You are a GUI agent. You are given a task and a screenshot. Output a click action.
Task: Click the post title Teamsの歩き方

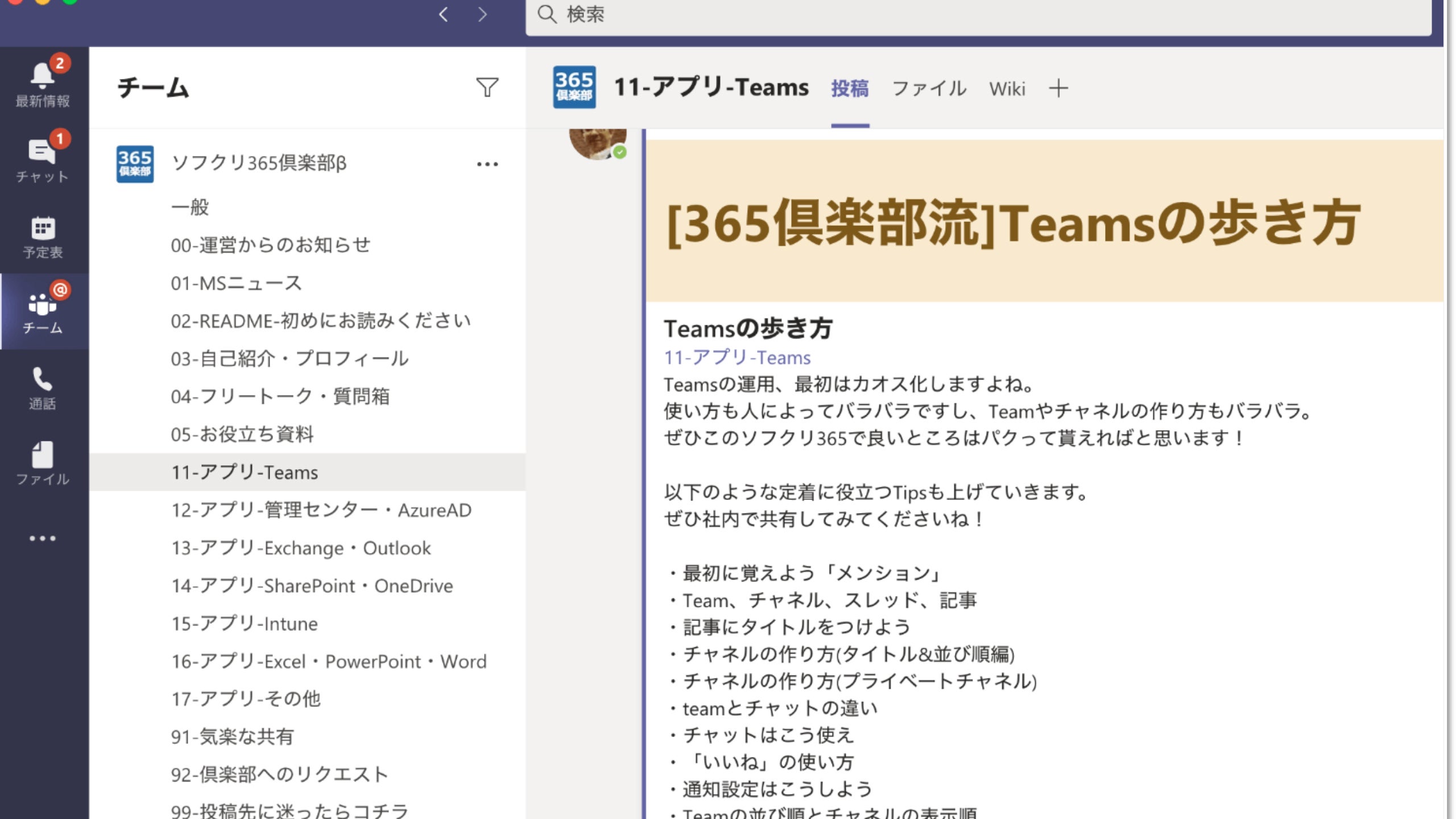click(x=748, y=328)
